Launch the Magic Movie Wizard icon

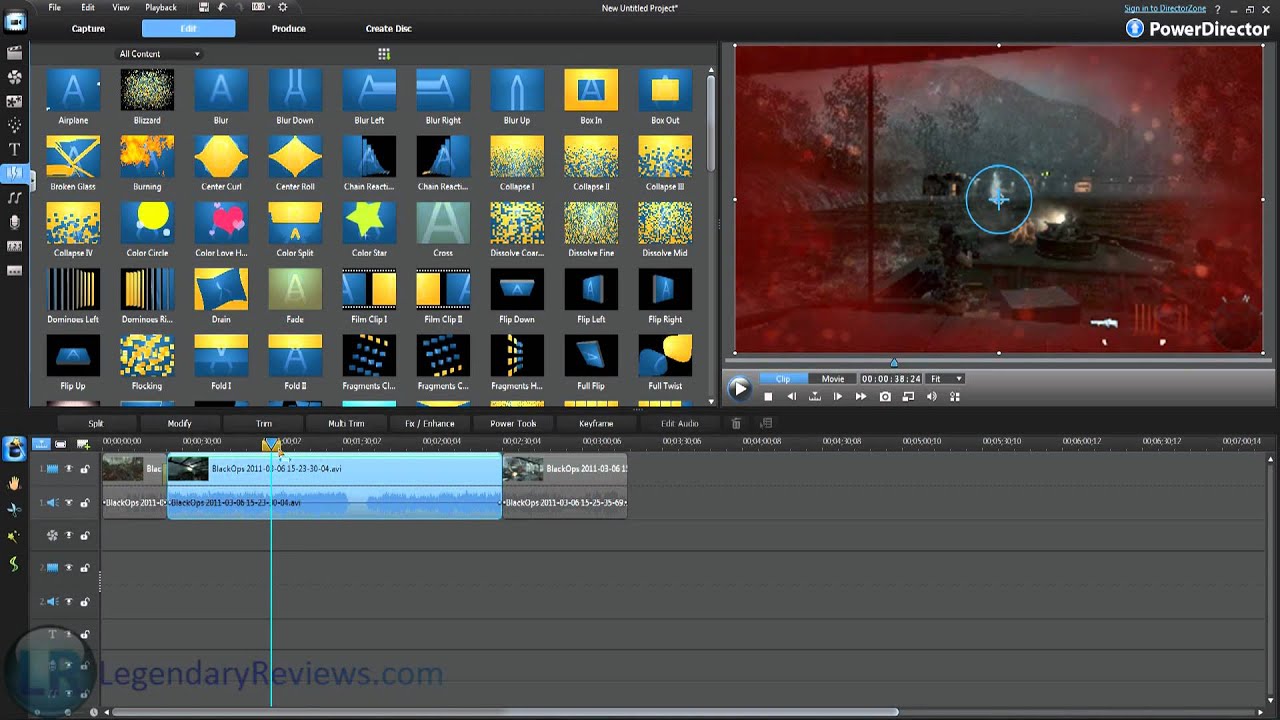coord(14,449)
